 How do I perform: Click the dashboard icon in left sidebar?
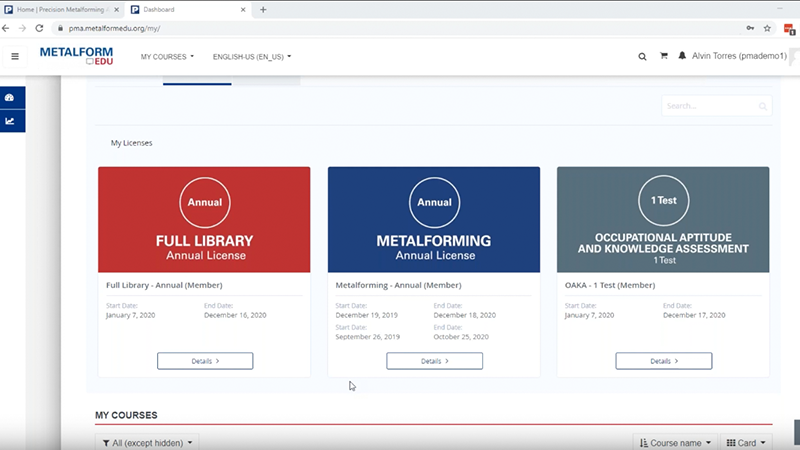pyautogui.click(x=10, y=98)
